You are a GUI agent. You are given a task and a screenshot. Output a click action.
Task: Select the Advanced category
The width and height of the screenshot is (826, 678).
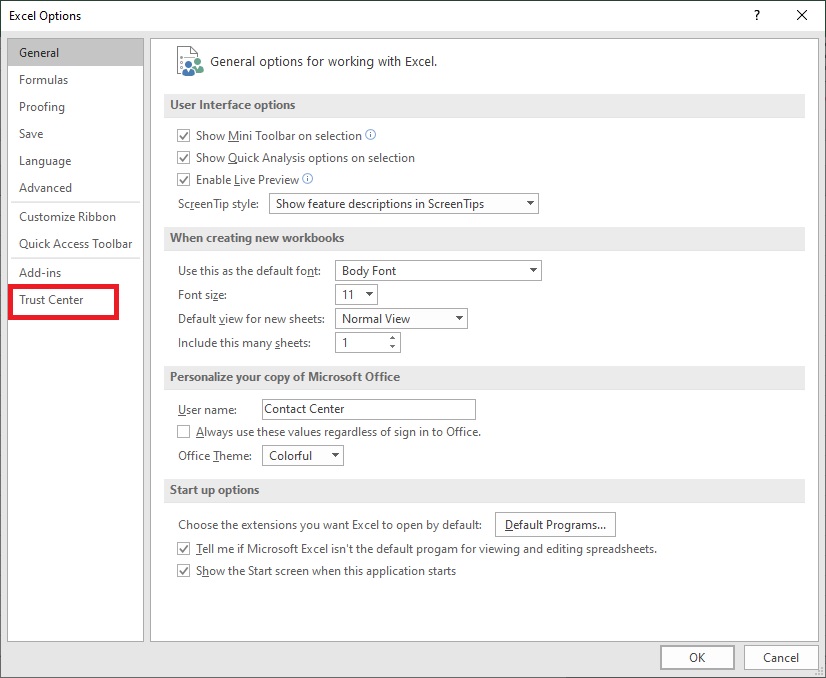[x=75, y=188]
